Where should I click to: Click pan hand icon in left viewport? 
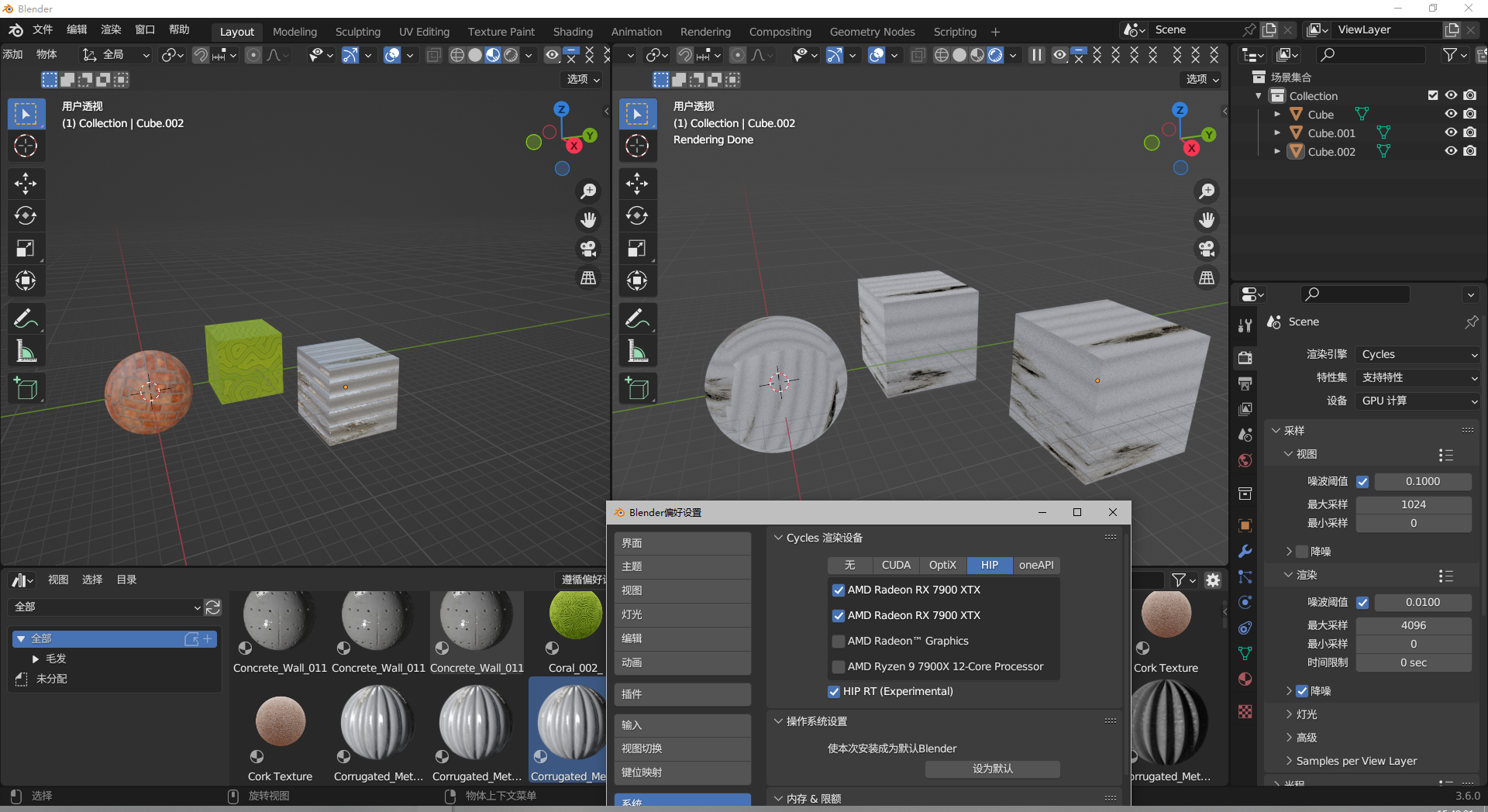tap(588, 220)
